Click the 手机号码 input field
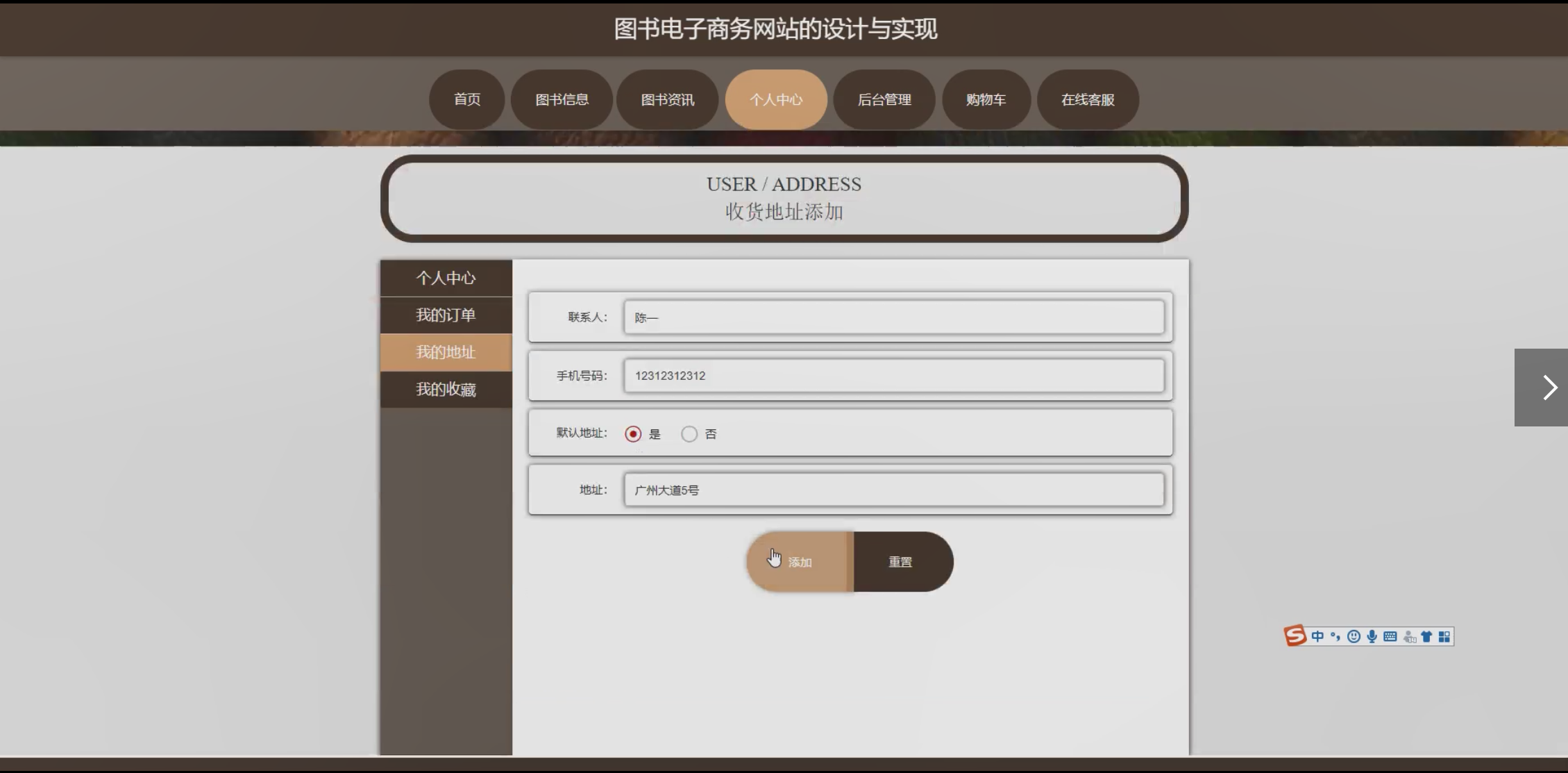The image size is (1568, 773). [894, 376]
